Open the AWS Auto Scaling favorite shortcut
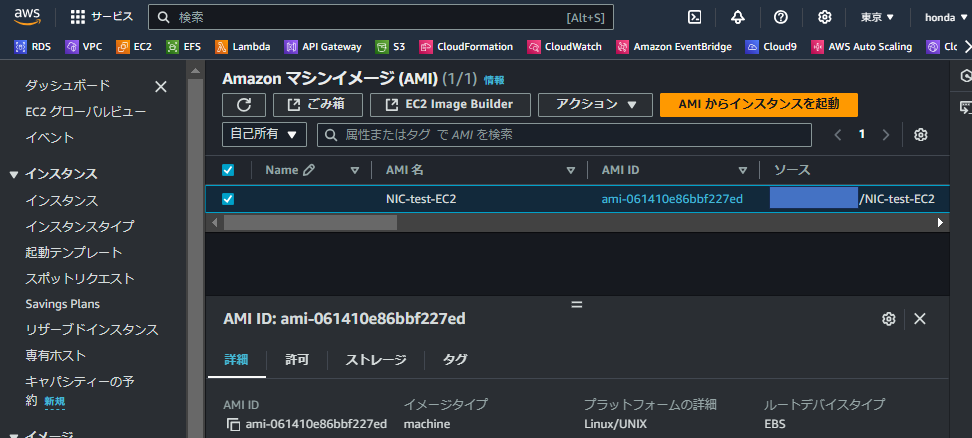Viewport: 972px width, 438px height. pos(862,46)
